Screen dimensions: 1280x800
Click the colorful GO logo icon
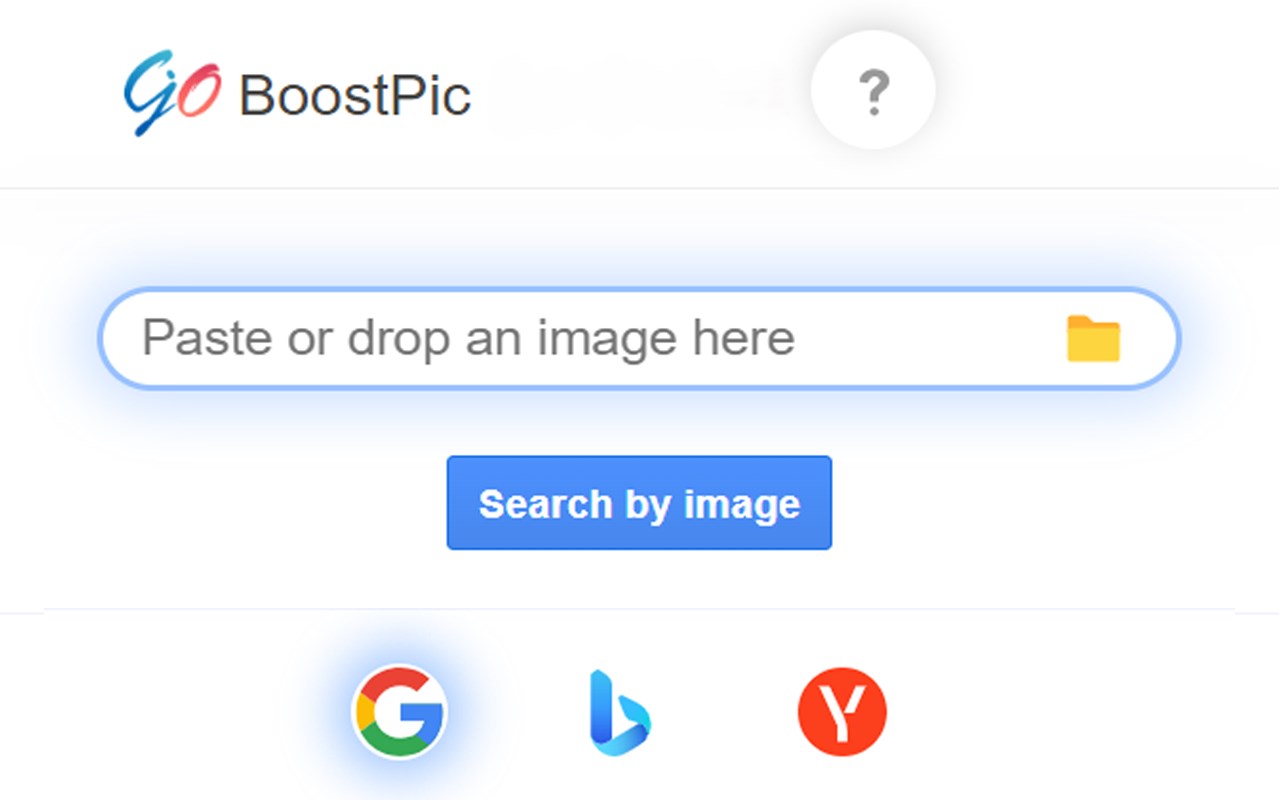tap(171, 92)
